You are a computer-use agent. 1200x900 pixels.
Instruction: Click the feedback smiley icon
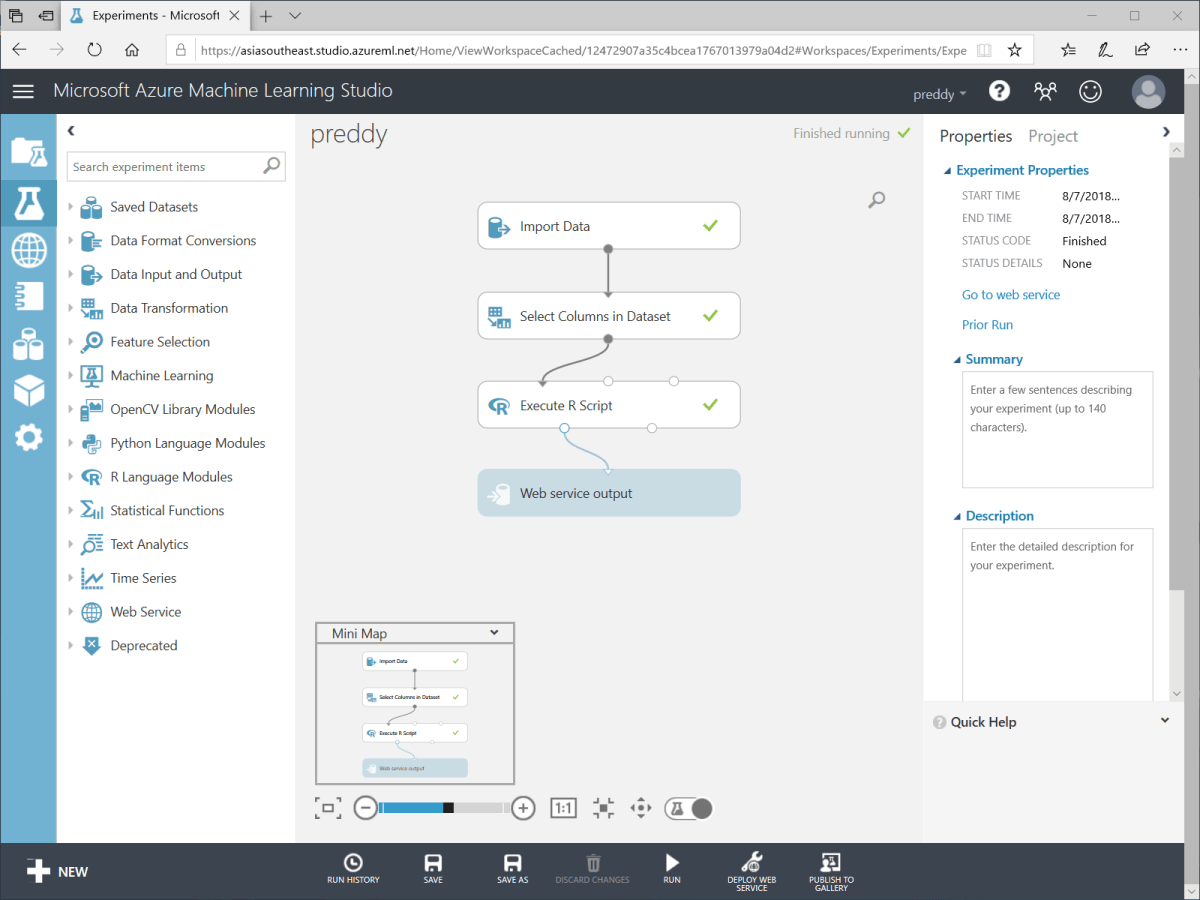pos(1090,91)
